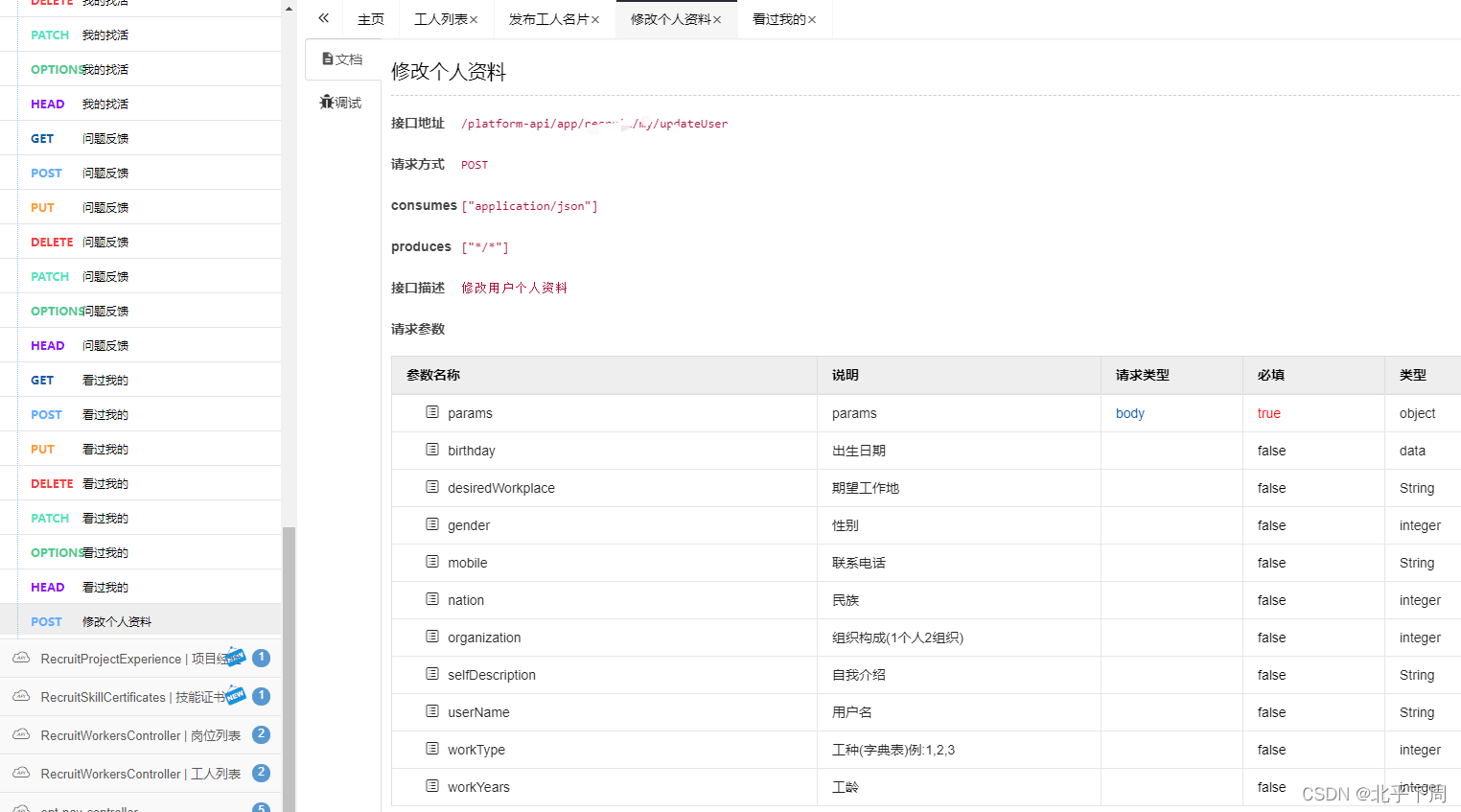The image size is (1461, 812).
Task: Close the 修改个人资料 tab
Action: 717,19
